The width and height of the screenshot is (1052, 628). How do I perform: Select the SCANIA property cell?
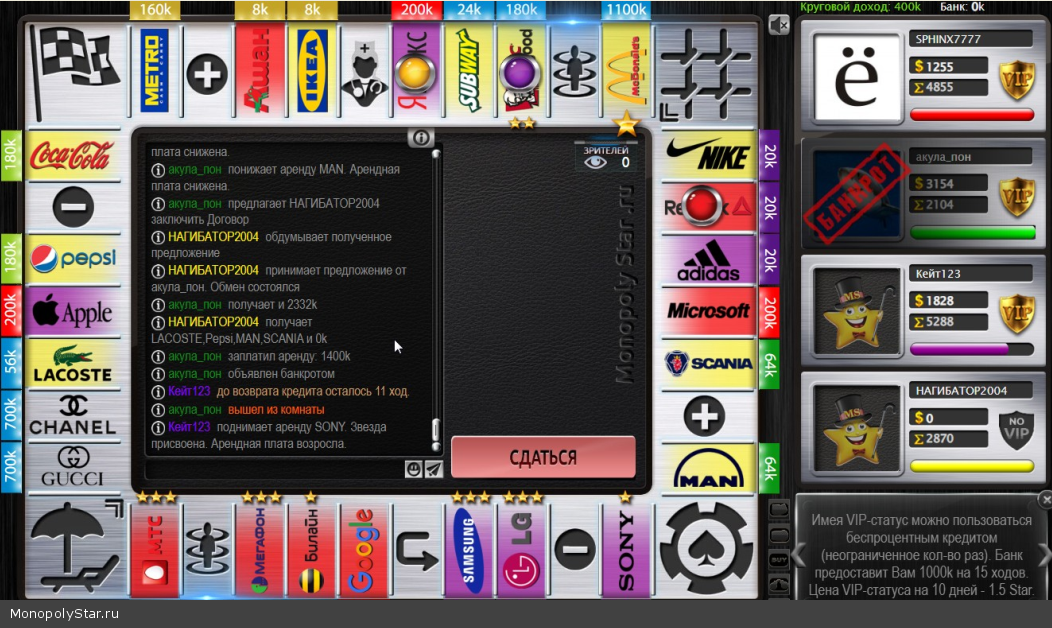[x=708, y=364]
